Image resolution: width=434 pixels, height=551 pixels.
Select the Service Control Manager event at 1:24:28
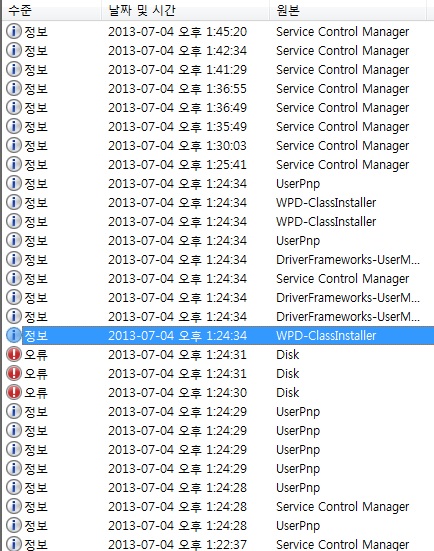(x=218, y=507)
